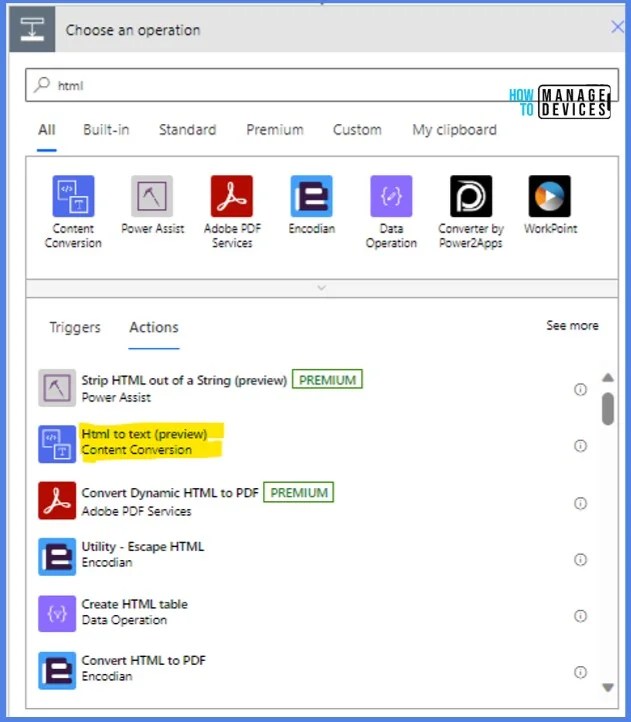Click the See more link

[x=572, y=326]
